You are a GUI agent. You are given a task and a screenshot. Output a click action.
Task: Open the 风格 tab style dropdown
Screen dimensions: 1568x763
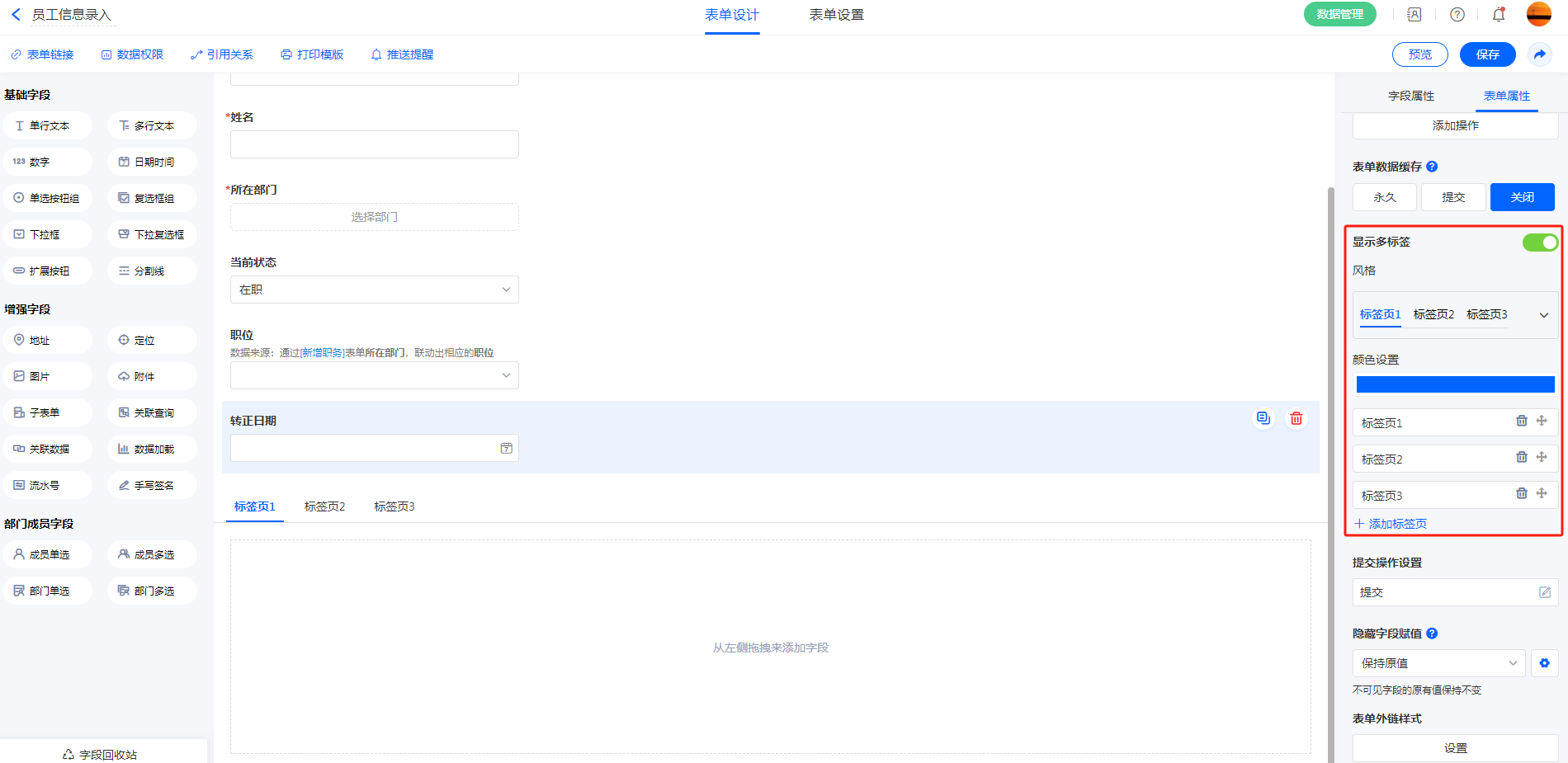tap(1543, 315)
